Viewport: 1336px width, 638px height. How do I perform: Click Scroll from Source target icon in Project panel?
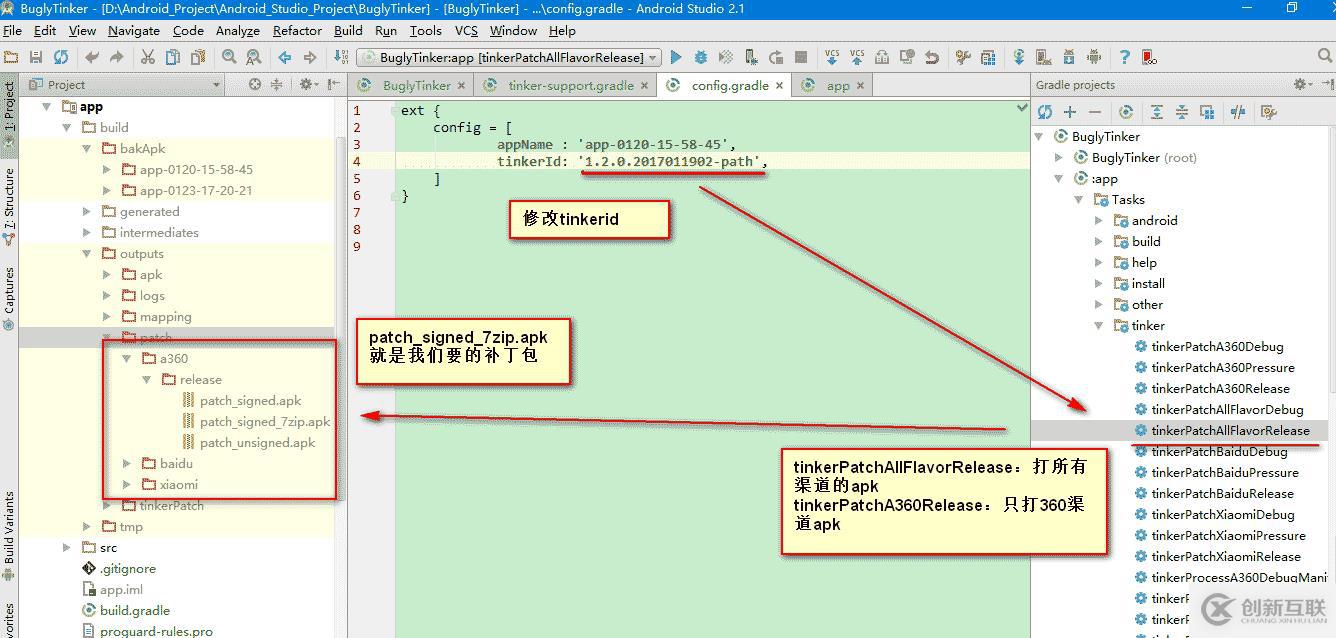(x=255, y=85)
